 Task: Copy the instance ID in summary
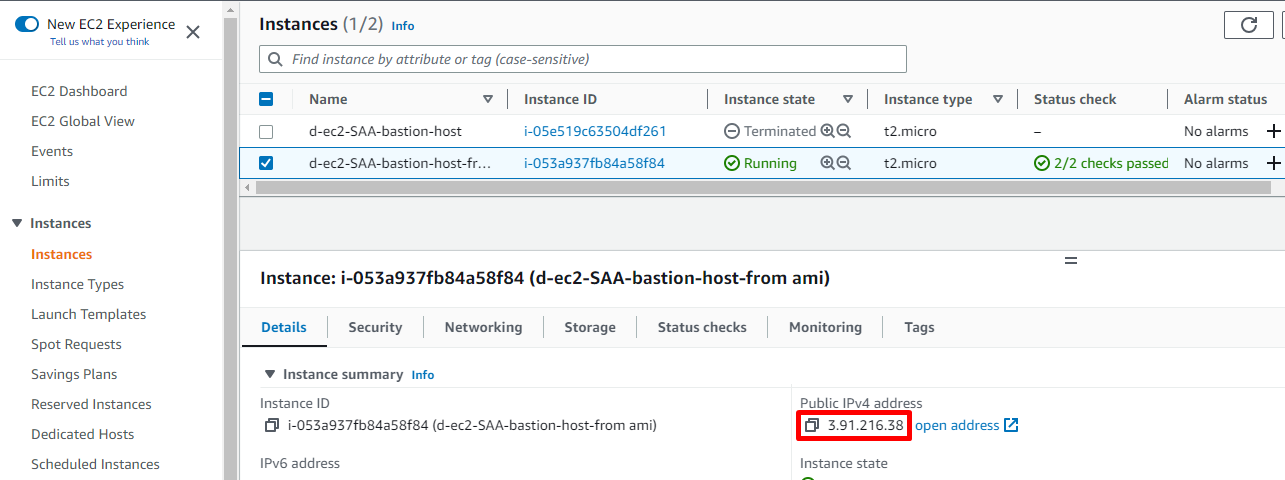click(271, 425)
